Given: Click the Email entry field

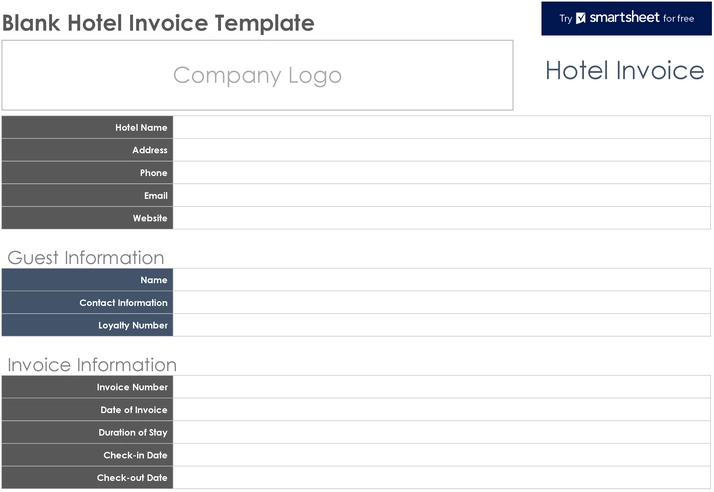Looking at the screenshot, I should click(x=441, y=195).
